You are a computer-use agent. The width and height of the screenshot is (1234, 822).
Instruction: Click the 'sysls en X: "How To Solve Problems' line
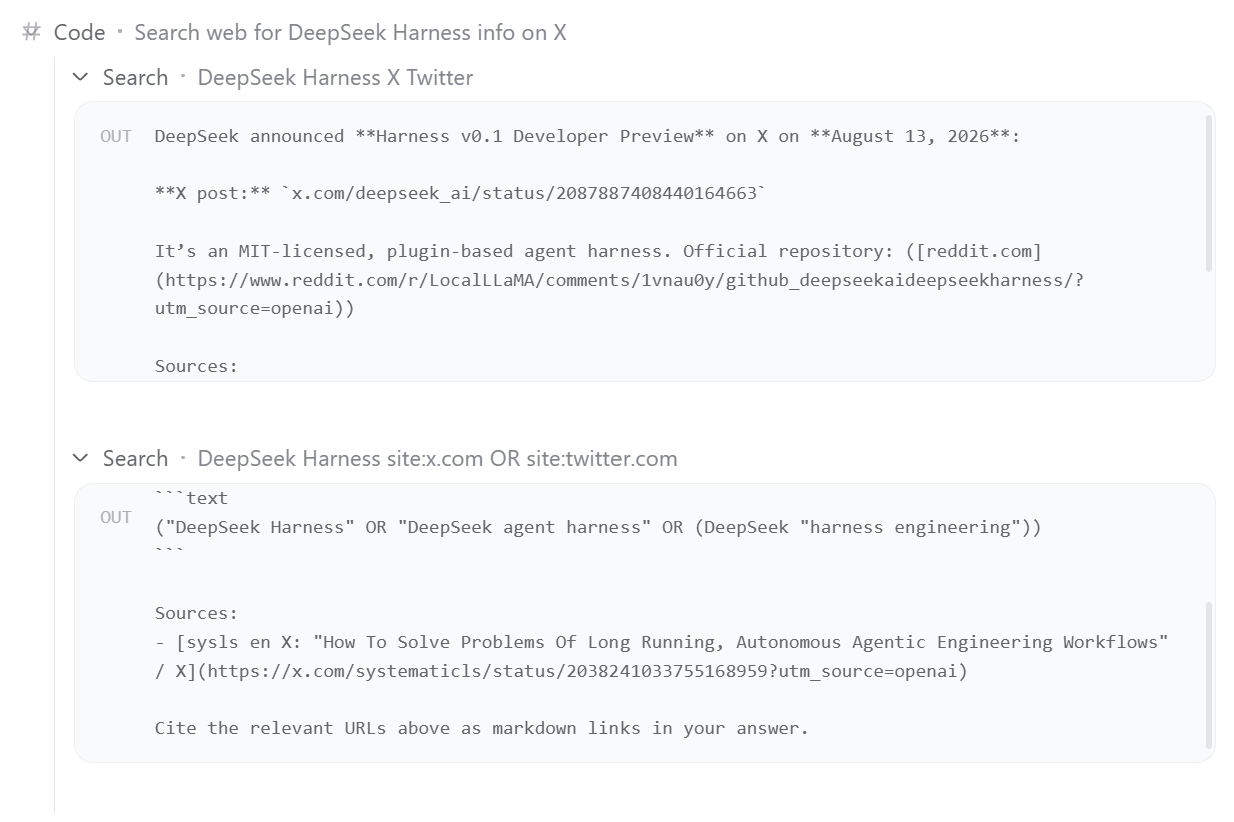tap(661, 642)
